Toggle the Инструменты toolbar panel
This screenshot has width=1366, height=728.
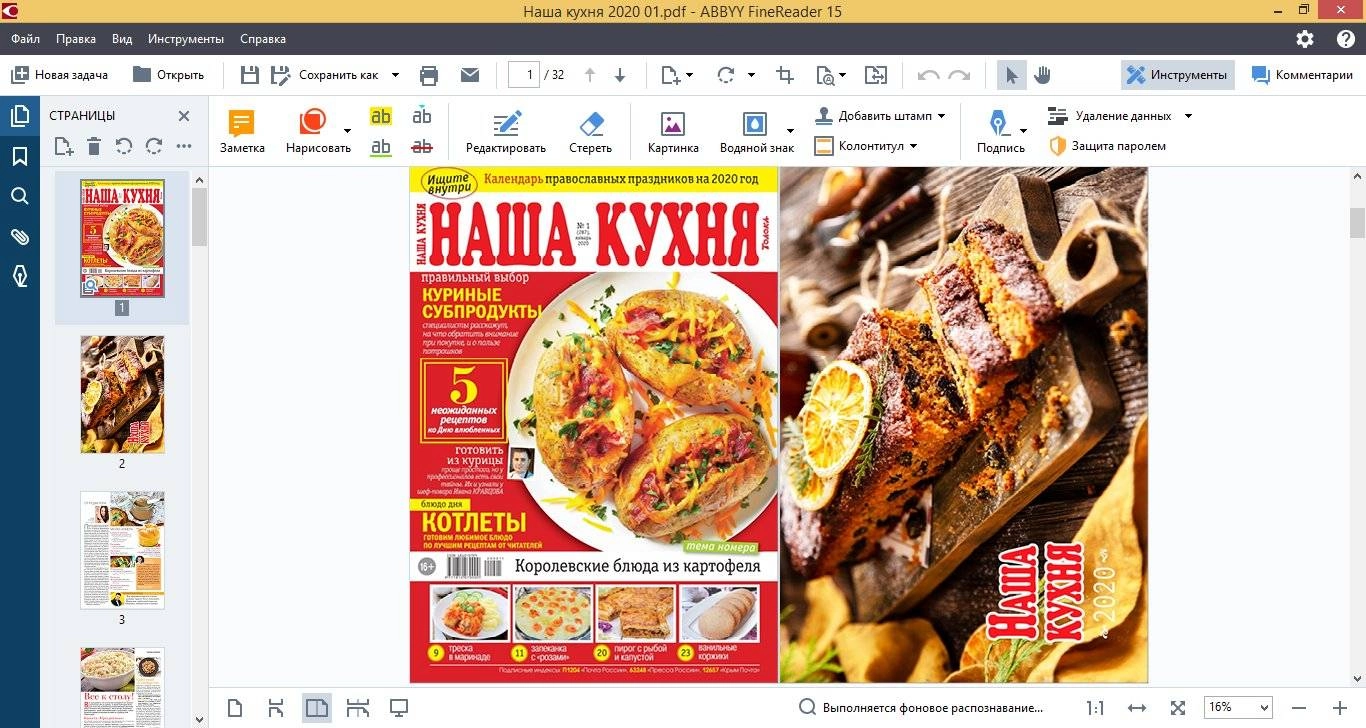1177,75
